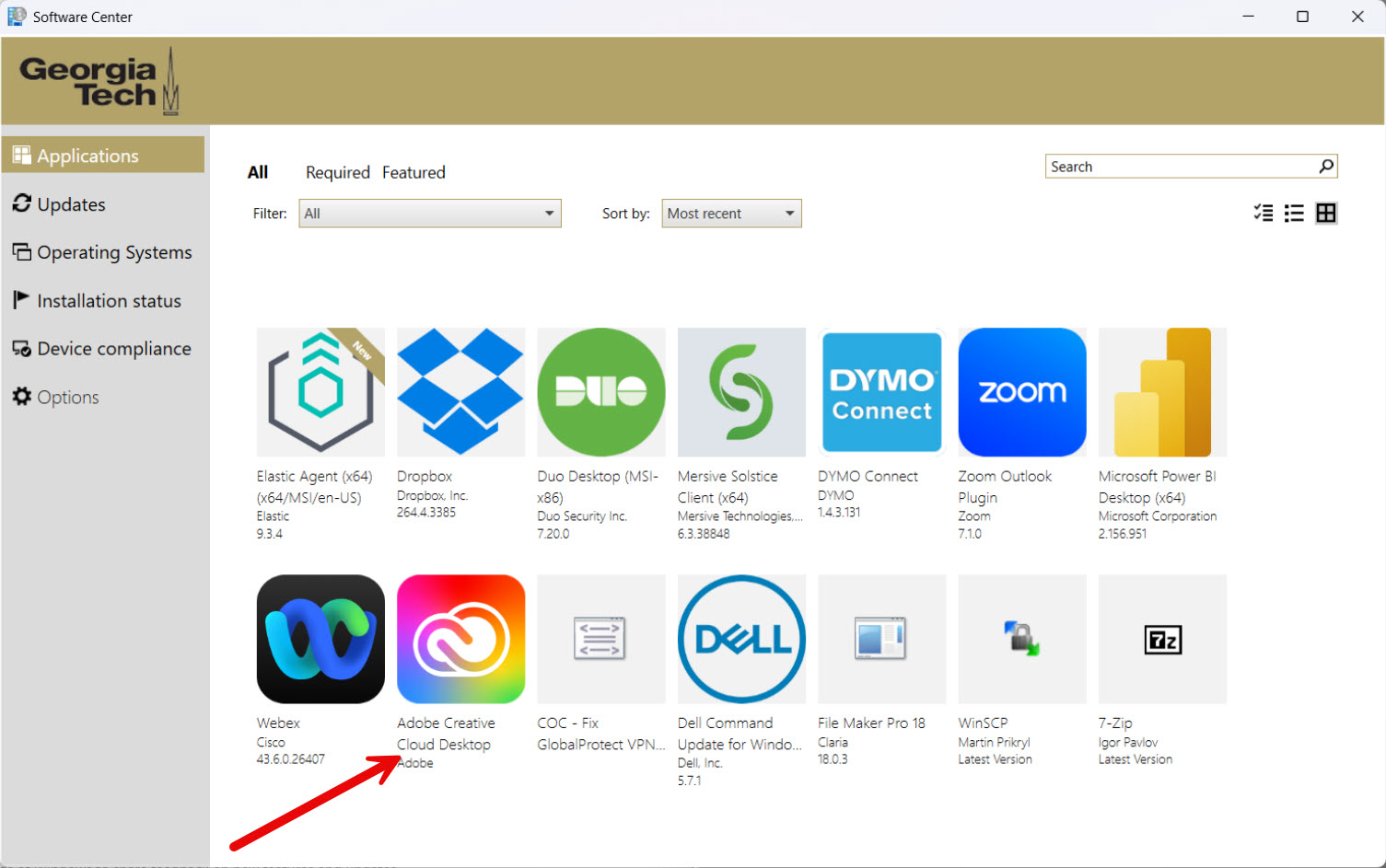The image size is (1386, 868).
Task: Open Operating Systems in the sidebar
Action: (103, 252)
